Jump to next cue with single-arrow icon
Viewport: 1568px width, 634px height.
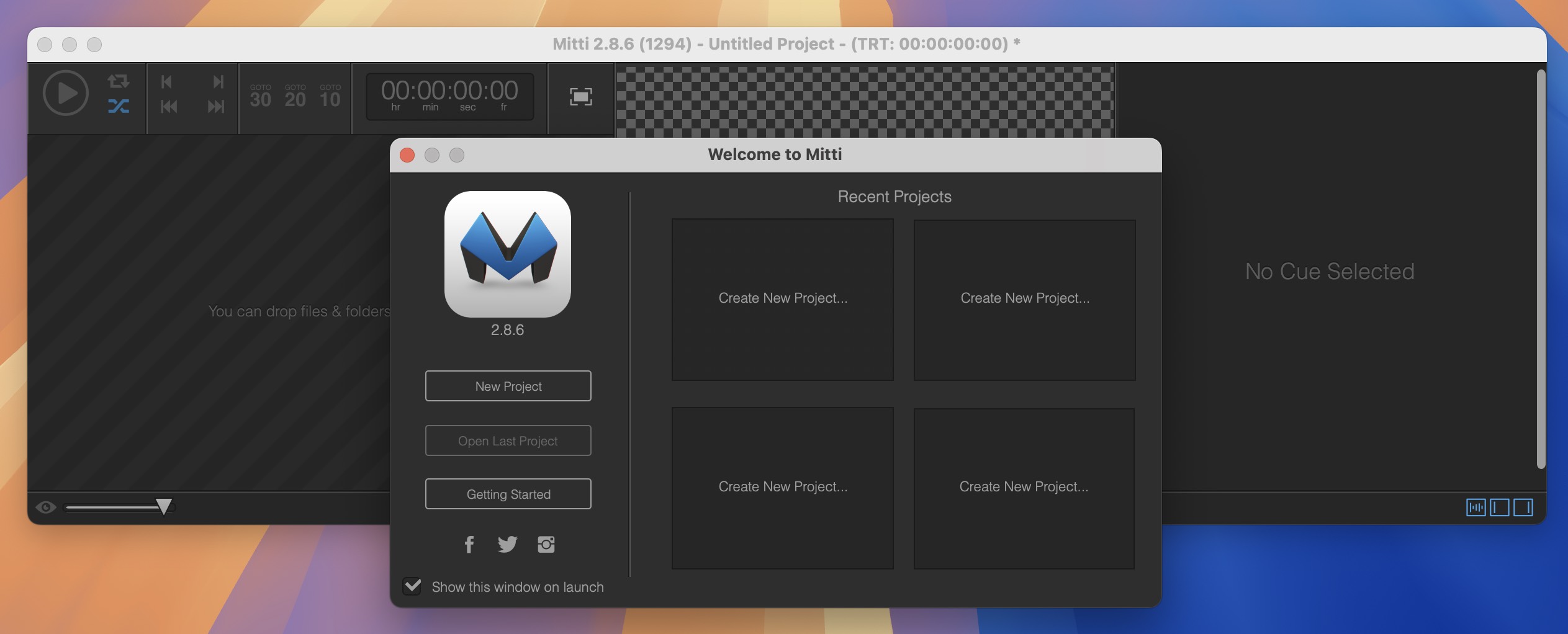click(x=218, y=81)
